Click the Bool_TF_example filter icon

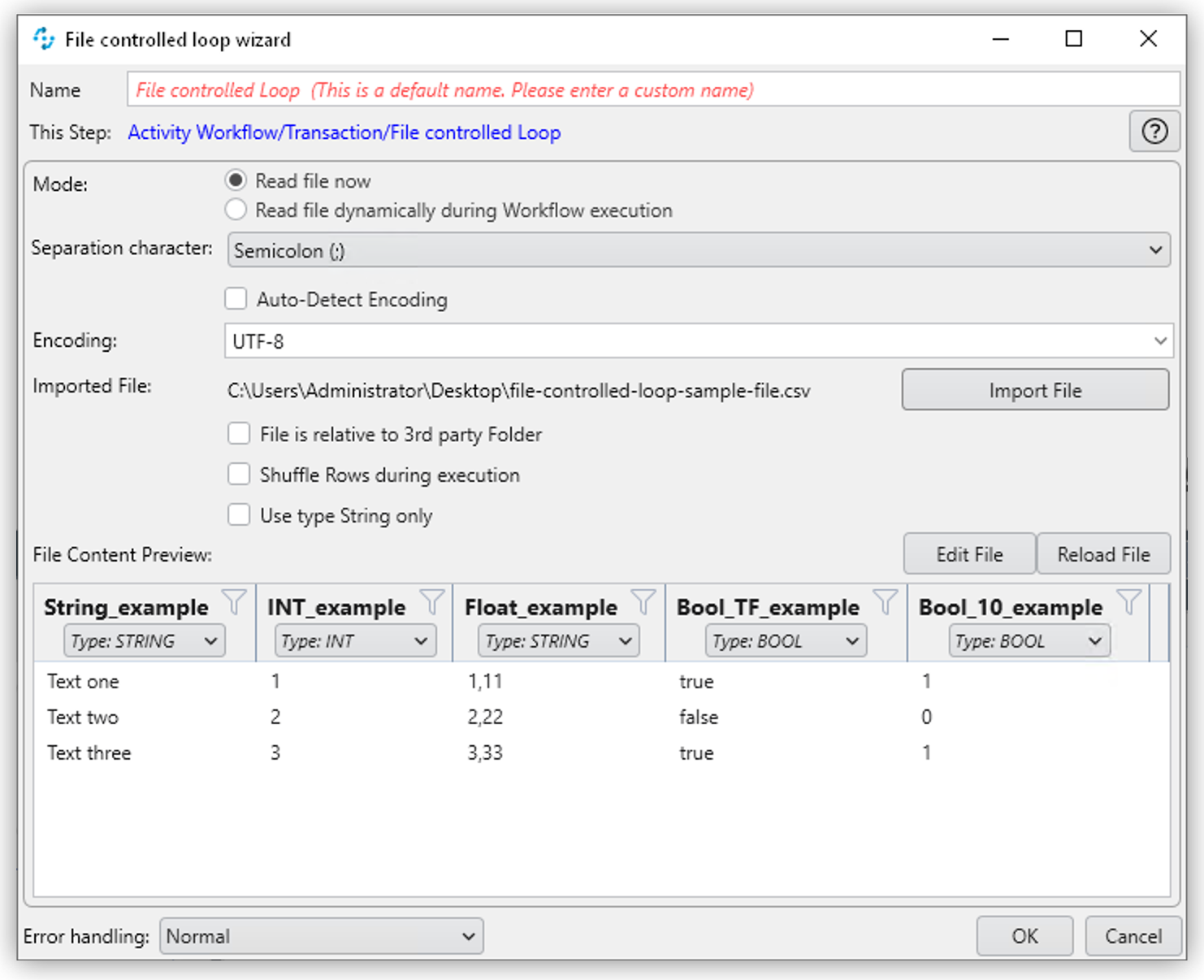[x=886, y=601]
